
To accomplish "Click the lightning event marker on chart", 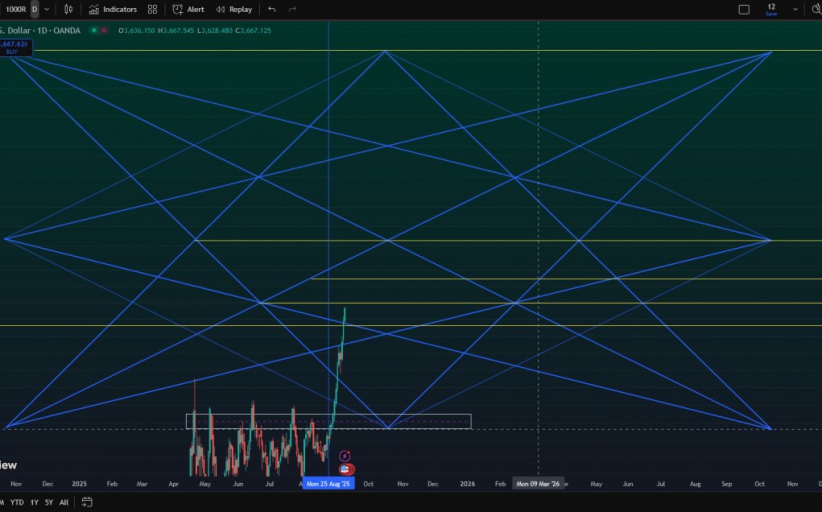I will coord(345,456).
